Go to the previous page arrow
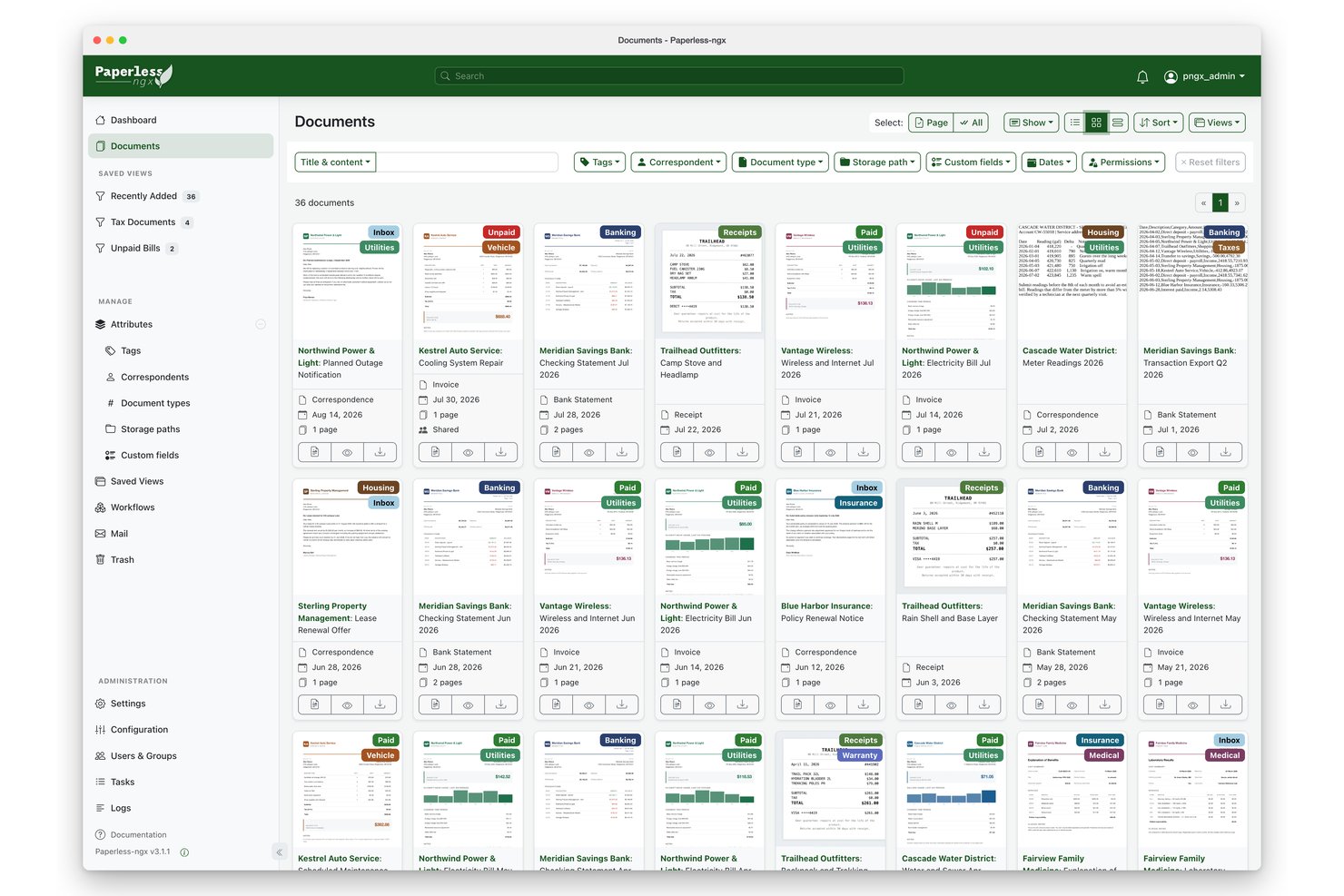This screenshot has height=896, width=1344. pyautogui.click(x=1204, y=203)
